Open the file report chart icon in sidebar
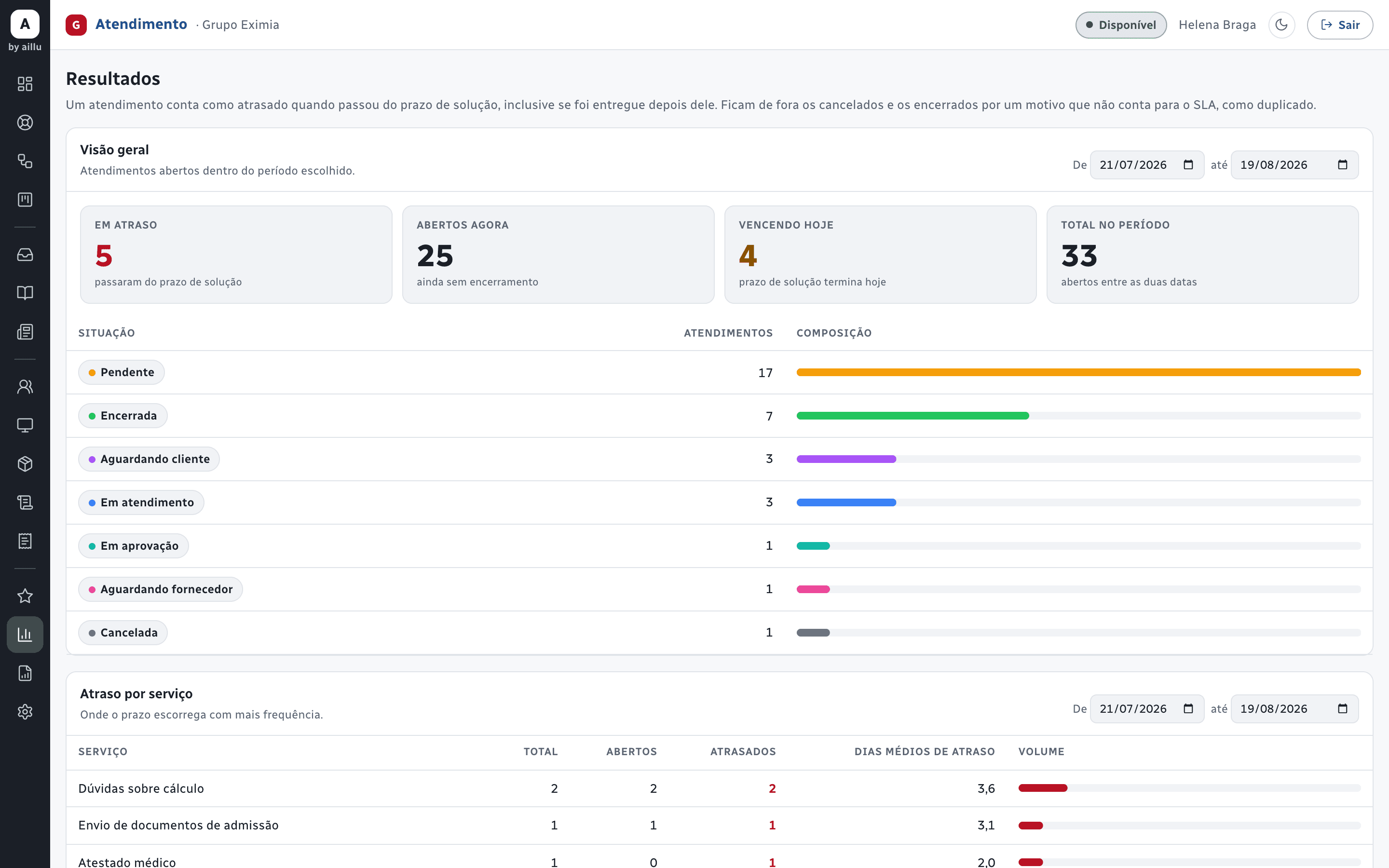Image resolution: width=1389 pixels, height=868 pixels. (x=25, y=673)
